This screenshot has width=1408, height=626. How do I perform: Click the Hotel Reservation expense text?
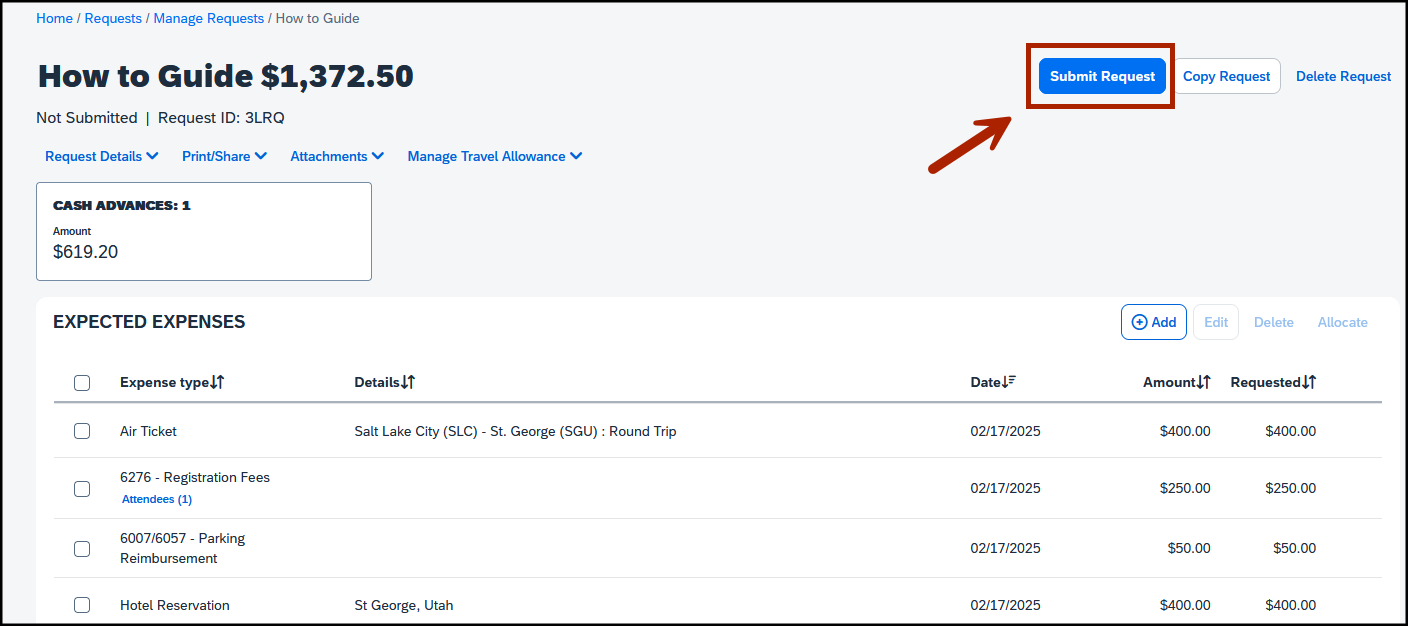click(175, 605)
